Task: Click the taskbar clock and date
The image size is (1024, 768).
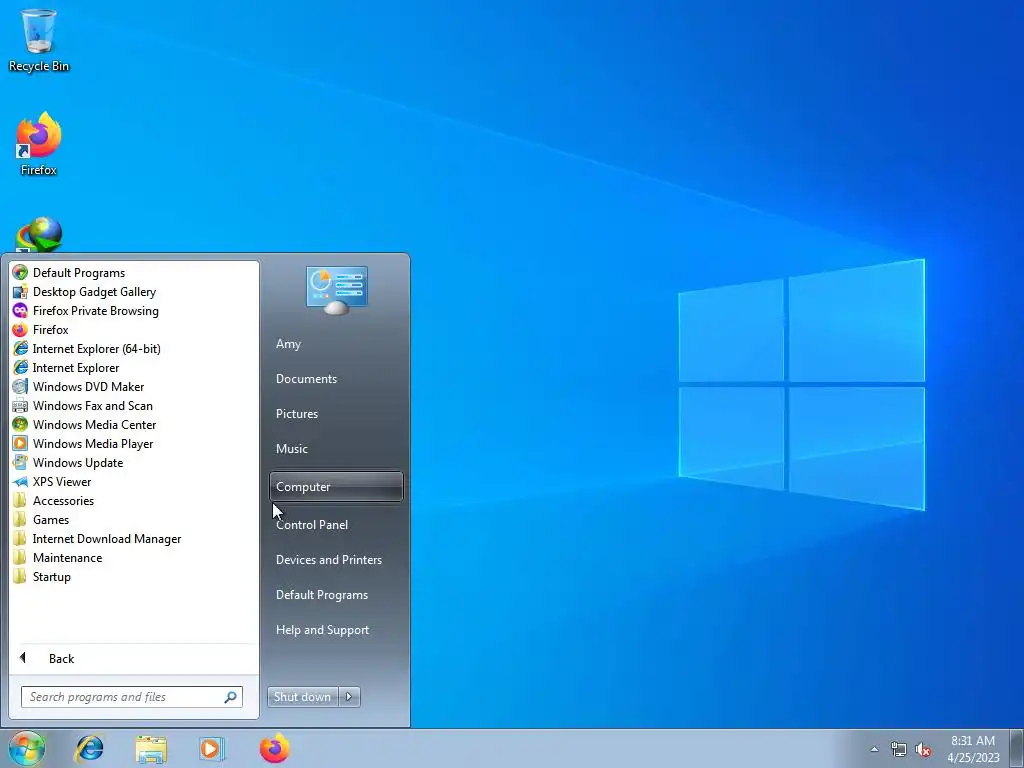Action: 973,749
